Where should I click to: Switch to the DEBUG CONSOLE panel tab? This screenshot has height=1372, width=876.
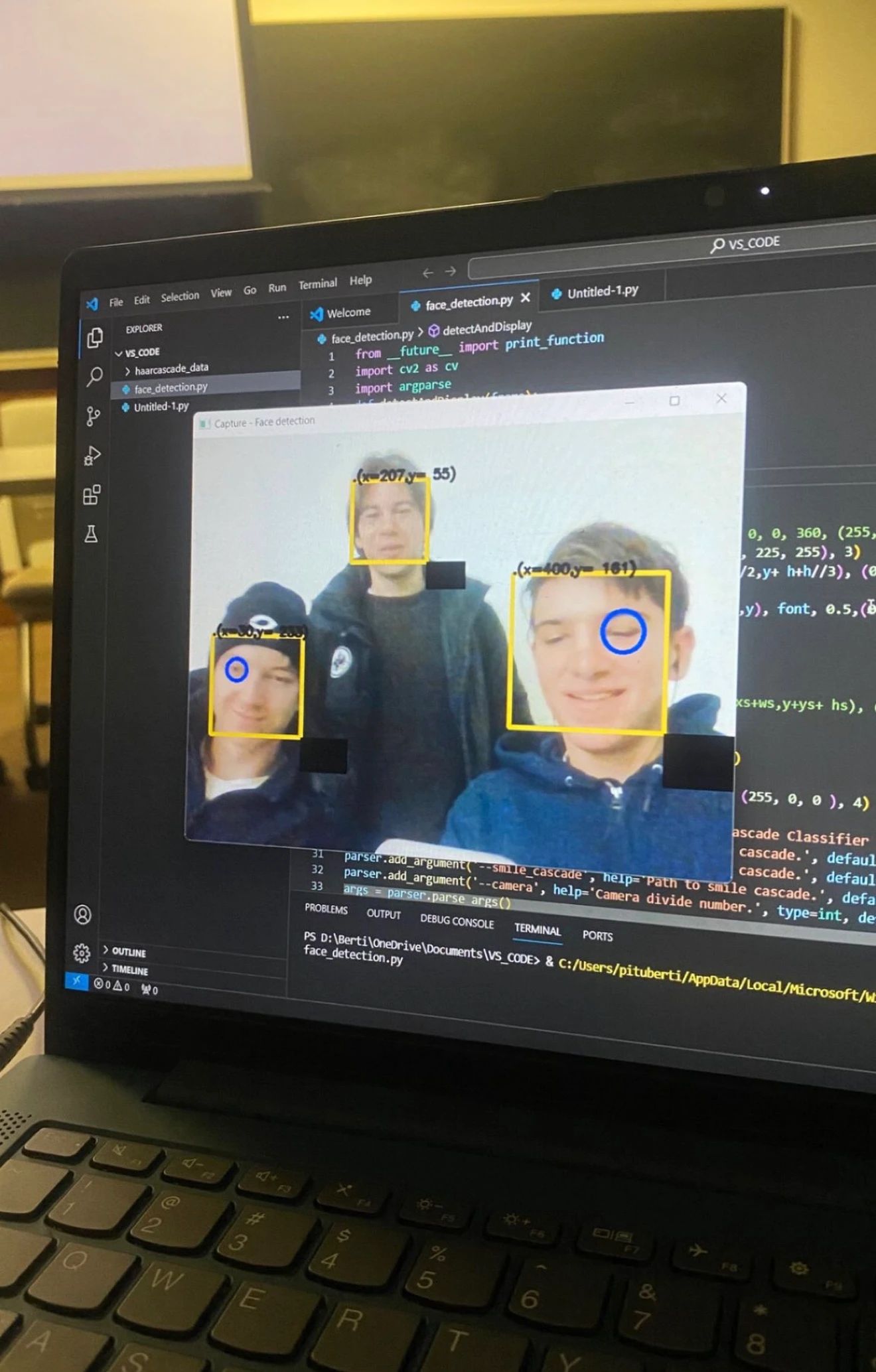(457, 921)
